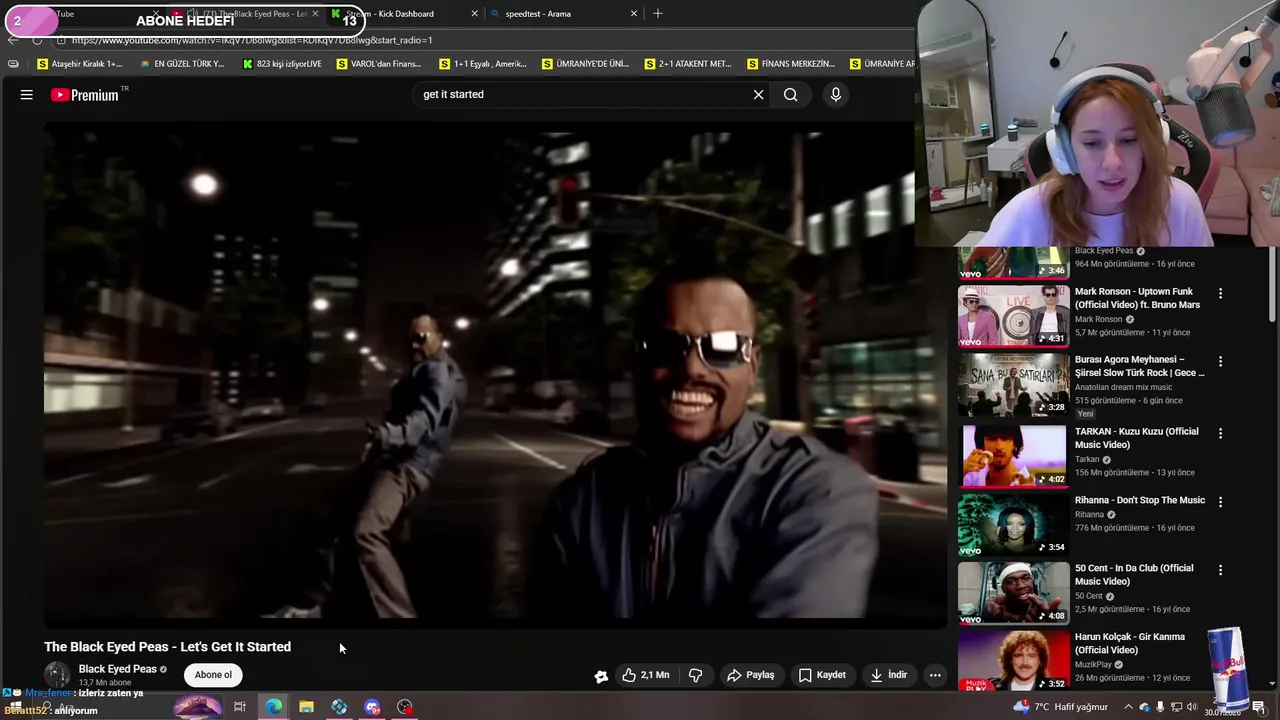Click the Paylaş share button

[x=750, y=675]
